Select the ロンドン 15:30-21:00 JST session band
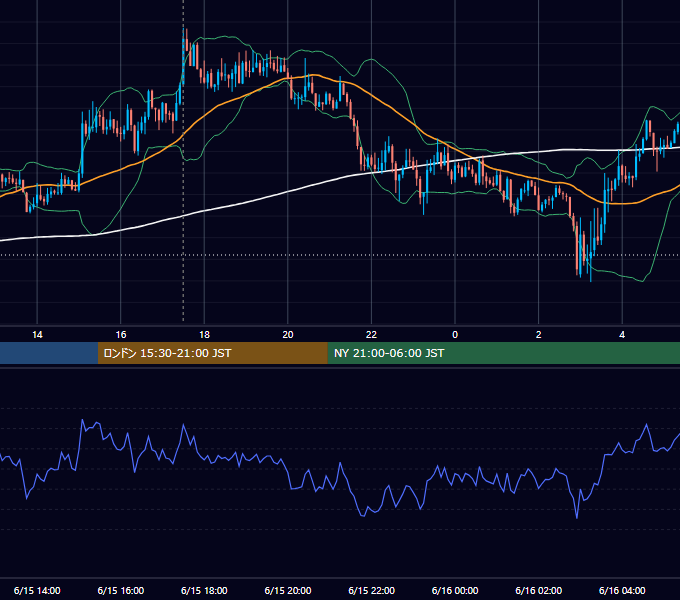Viewport: 680px width, 600px height. point(212,353)
